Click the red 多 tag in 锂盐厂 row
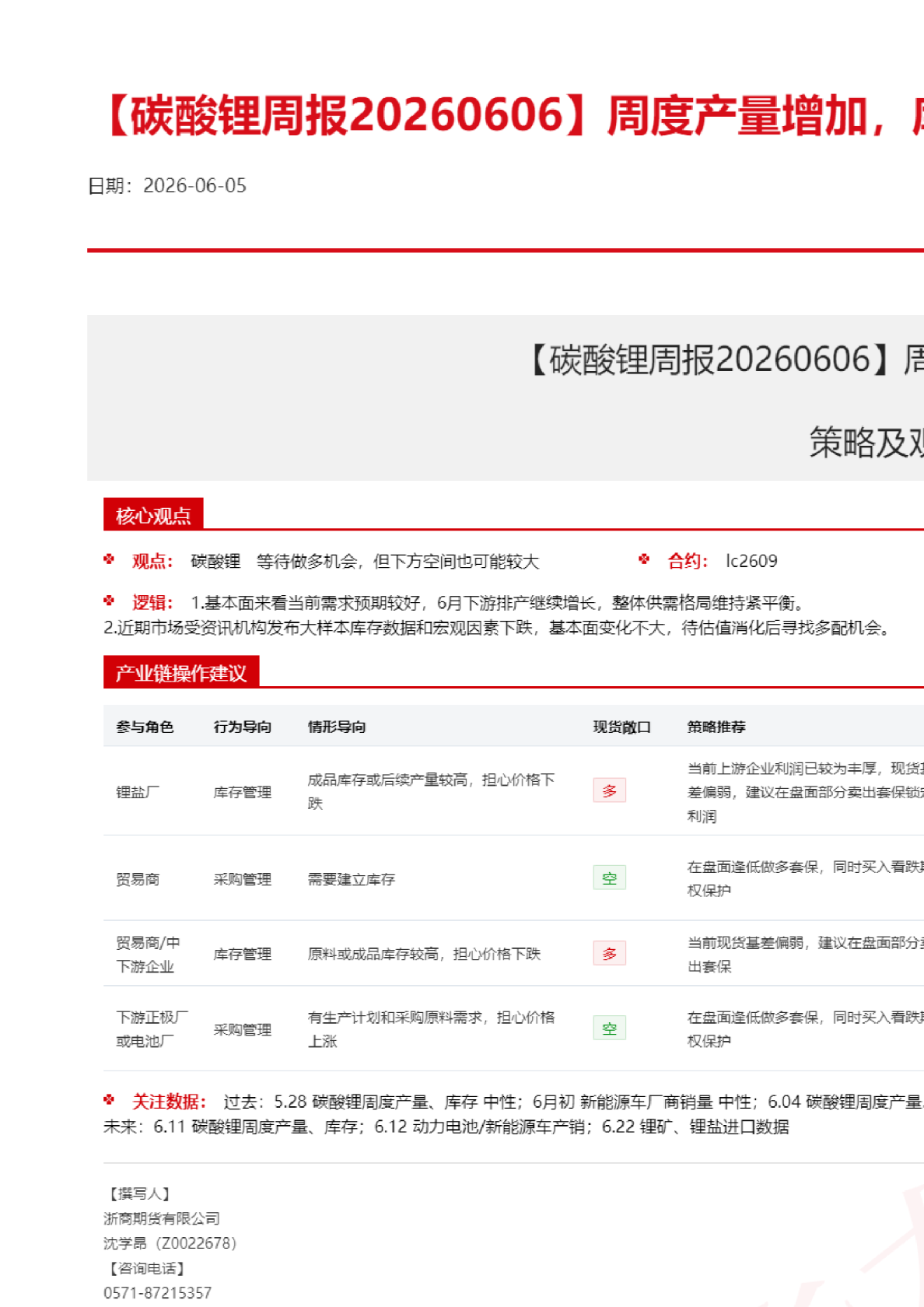 (610, 790)
